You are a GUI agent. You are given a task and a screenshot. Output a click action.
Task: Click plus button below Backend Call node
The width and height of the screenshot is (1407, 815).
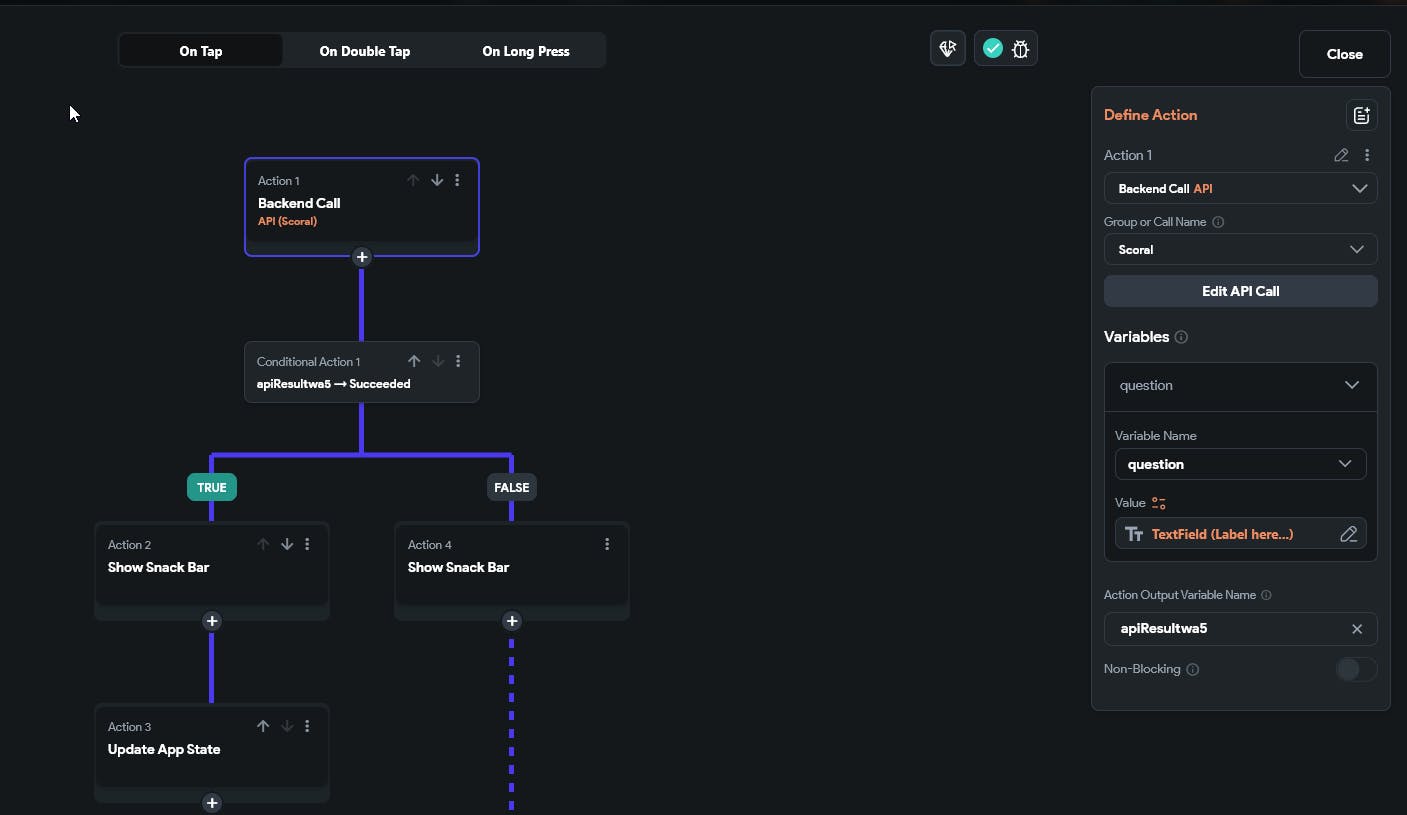[362, 257]
